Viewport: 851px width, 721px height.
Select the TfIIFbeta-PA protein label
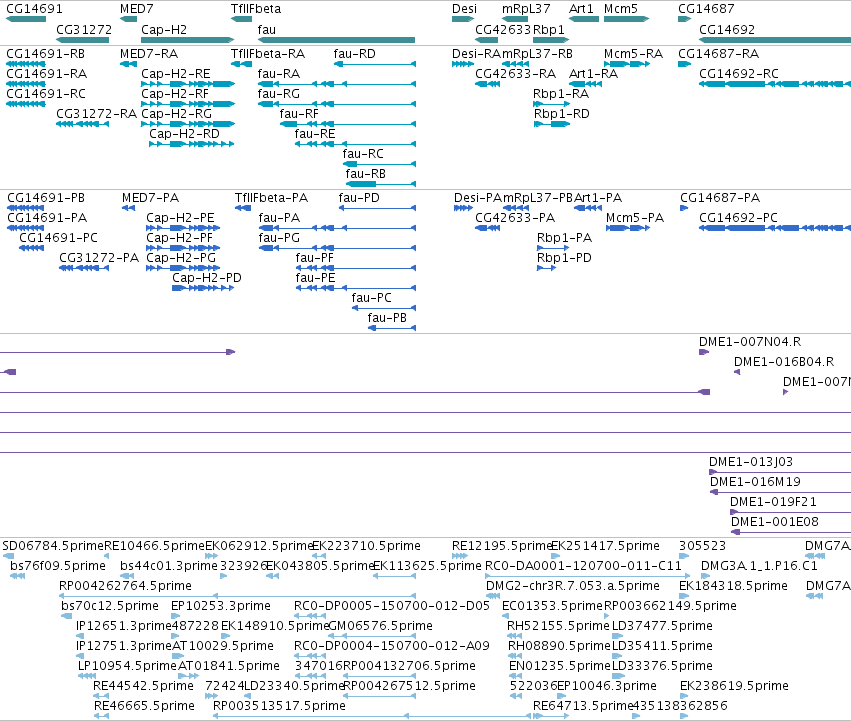coord(271,198)
